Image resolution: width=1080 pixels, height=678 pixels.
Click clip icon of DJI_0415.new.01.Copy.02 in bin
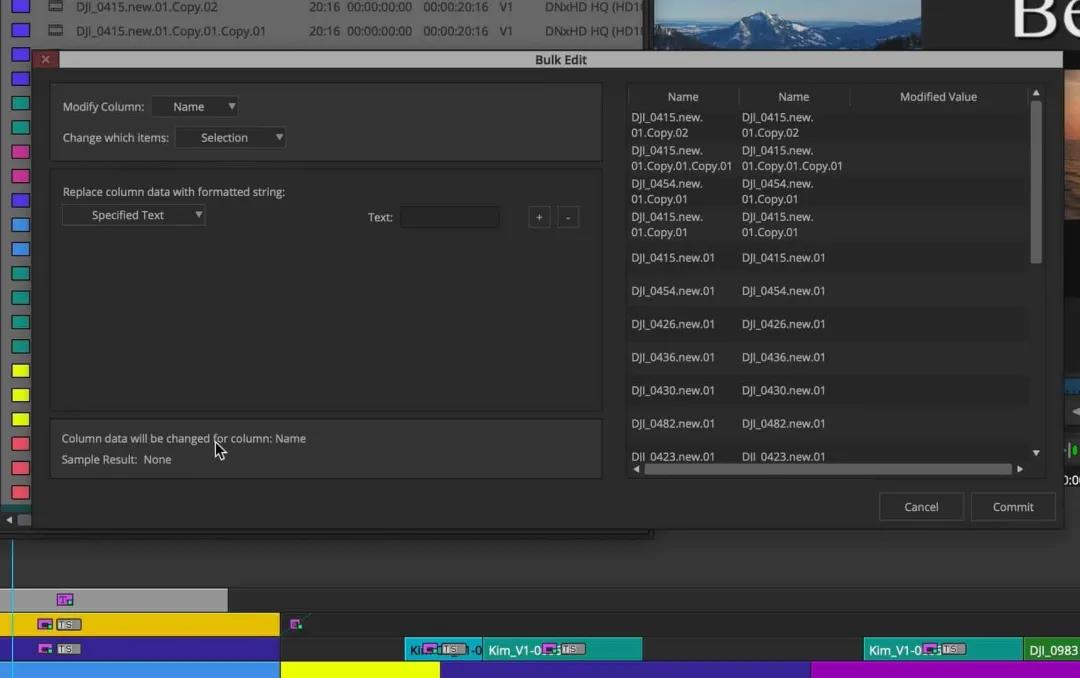(55, 7)
